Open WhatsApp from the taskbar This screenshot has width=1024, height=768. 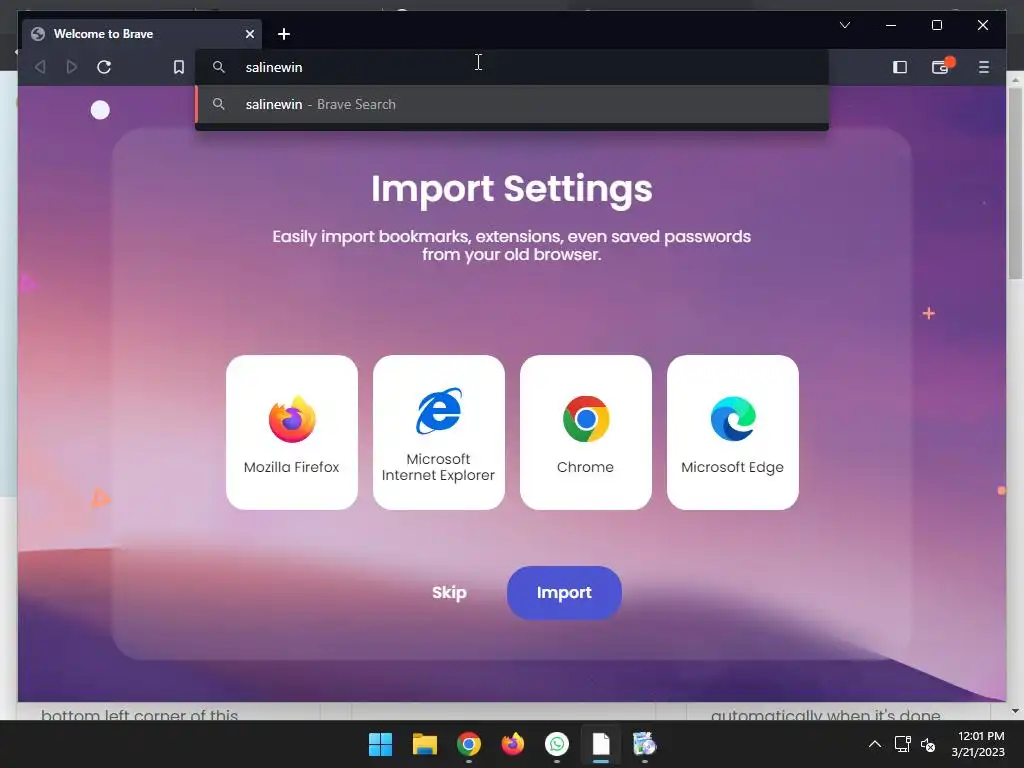[556, 744]
